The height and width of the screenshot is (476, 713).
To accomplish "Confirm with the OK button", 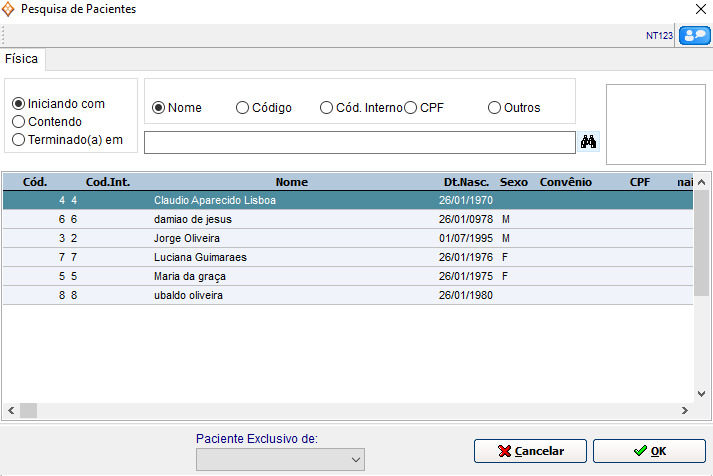I will pos(649,451).
